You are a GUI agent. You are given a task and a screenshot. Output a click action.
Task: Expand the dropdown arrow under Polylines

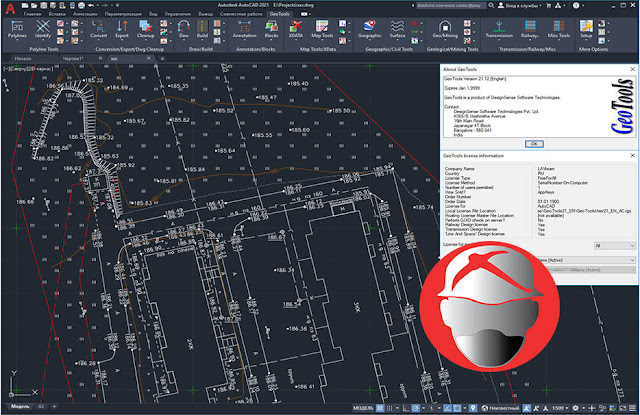pyautogui.click(x=17, y=40)
